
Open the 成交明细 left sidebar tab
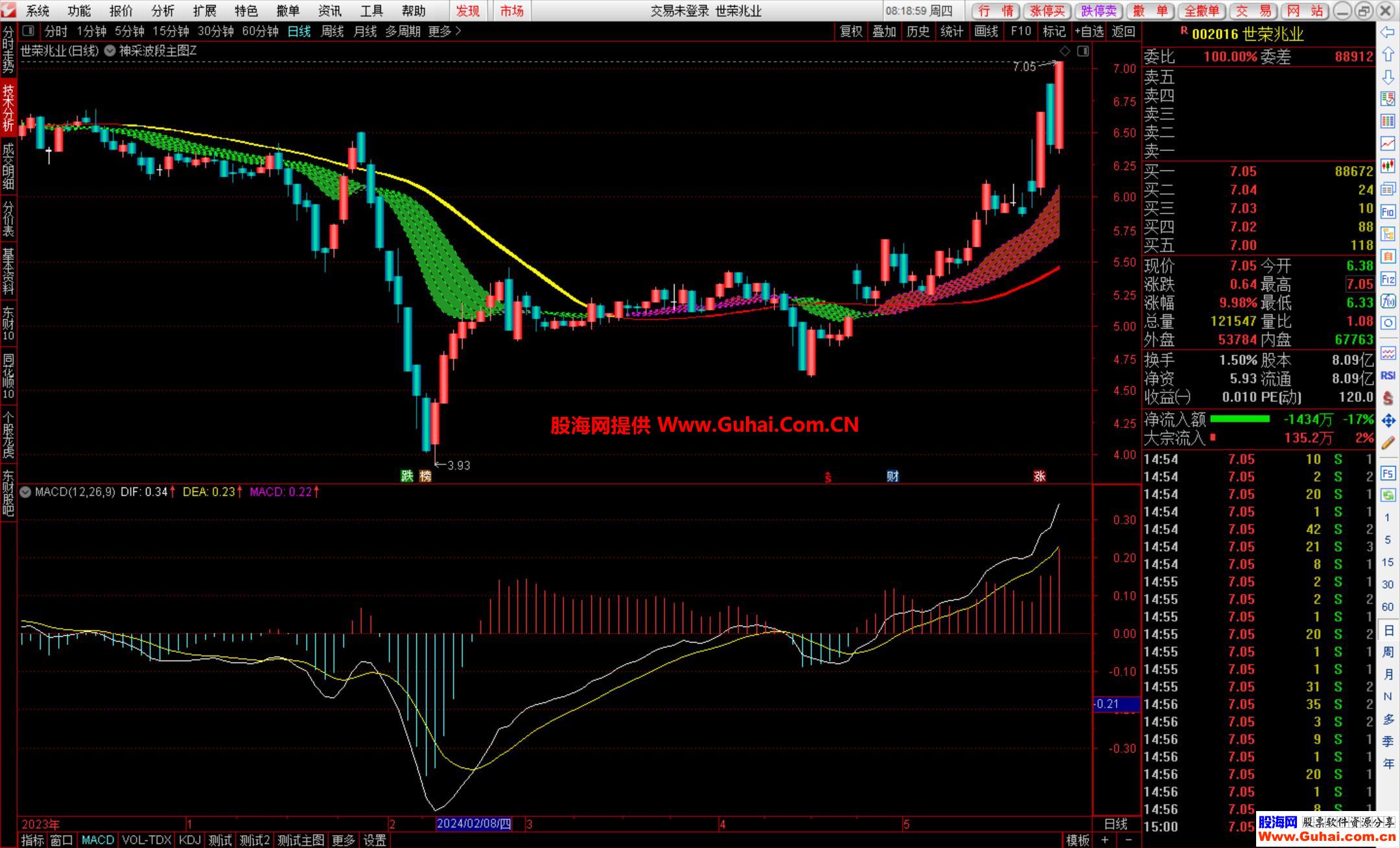click(8, 167)
